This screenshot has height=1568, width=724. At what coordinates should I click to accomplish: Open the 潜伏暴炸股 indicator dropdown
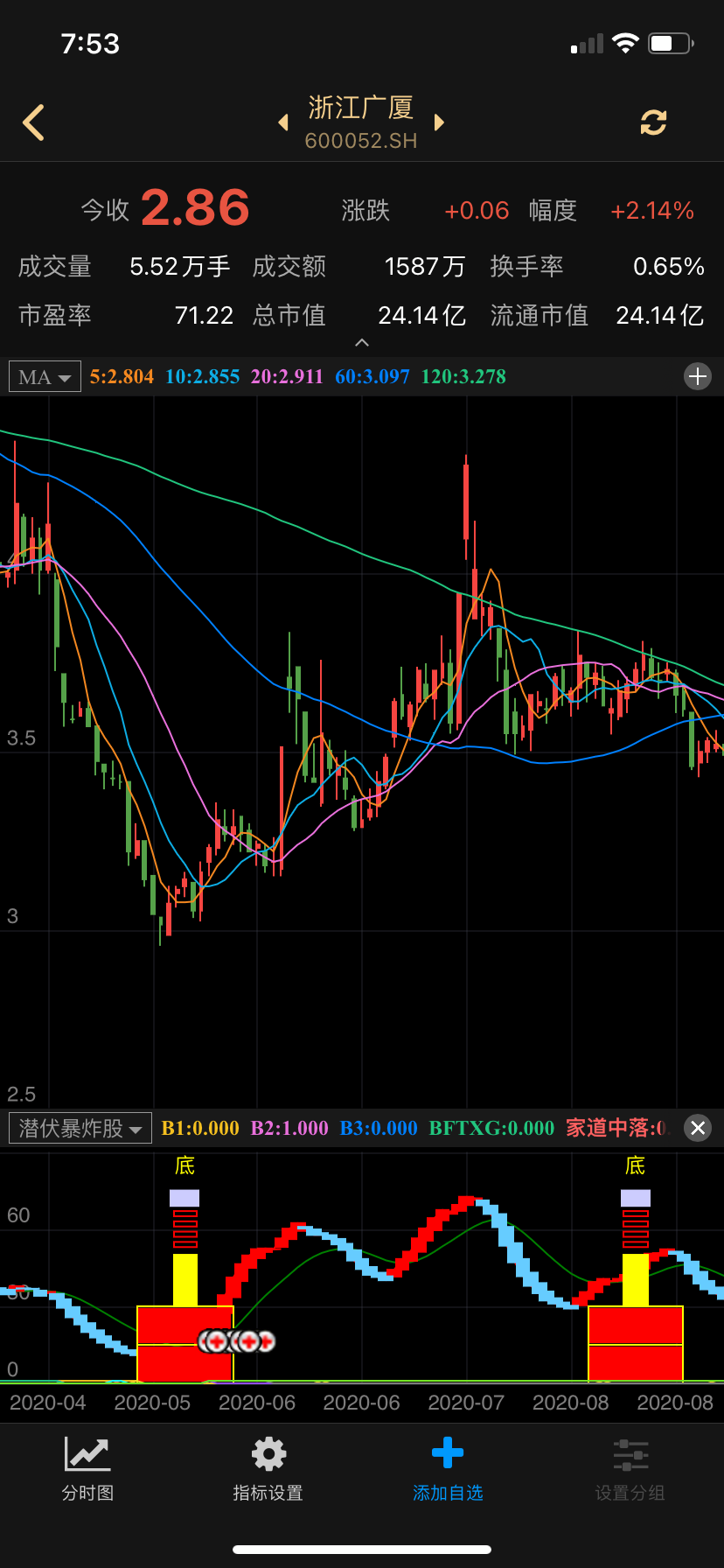click(80, 1129)
